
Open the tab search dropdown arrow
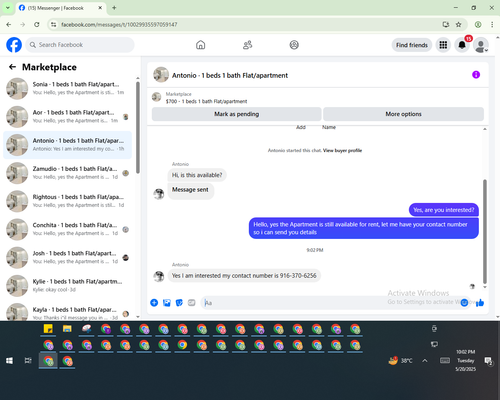pyautogui.click(x=8, y=8)
